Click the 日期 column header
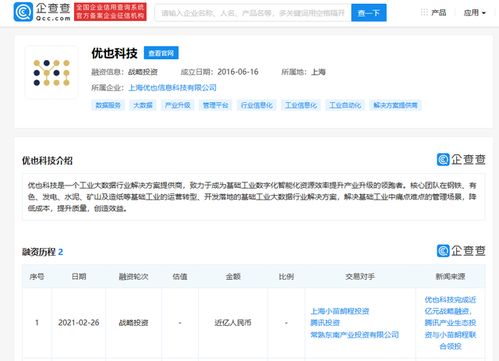 click(79, 276)
